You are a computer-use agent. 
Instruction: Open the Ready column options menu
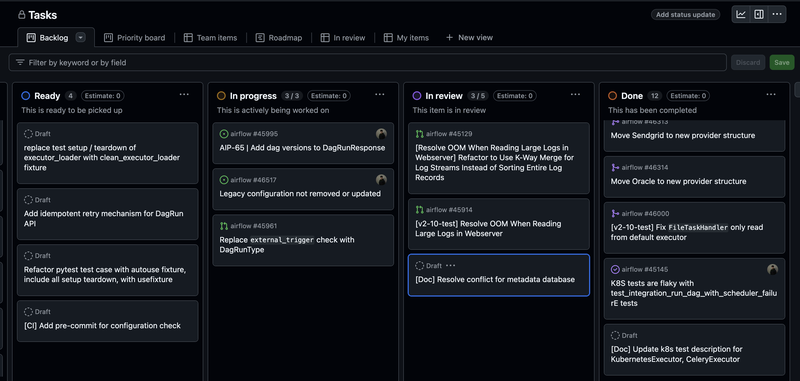click(x=184, y=94)
